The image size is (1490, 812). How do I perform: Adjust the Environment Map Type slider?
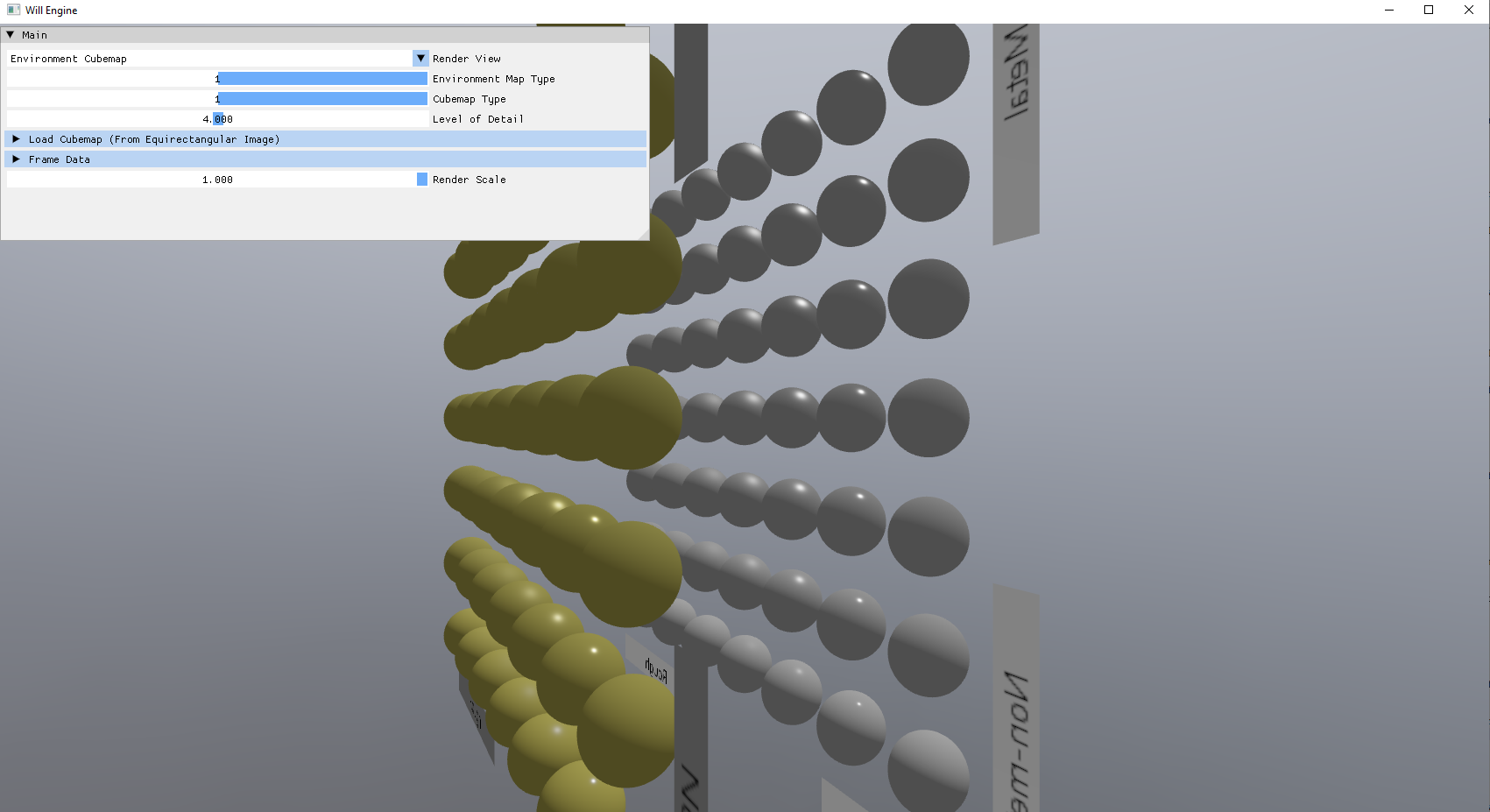click(217, 79)
